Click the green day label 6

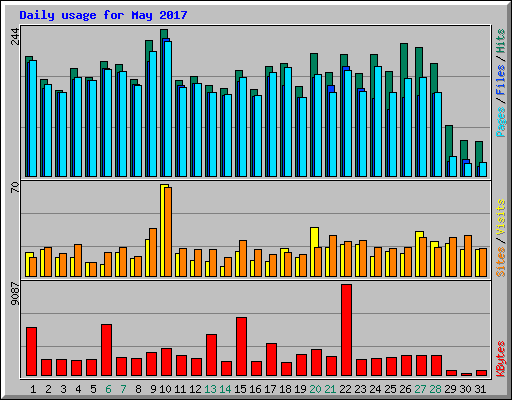pyautogui.click(x=108, y=389)
